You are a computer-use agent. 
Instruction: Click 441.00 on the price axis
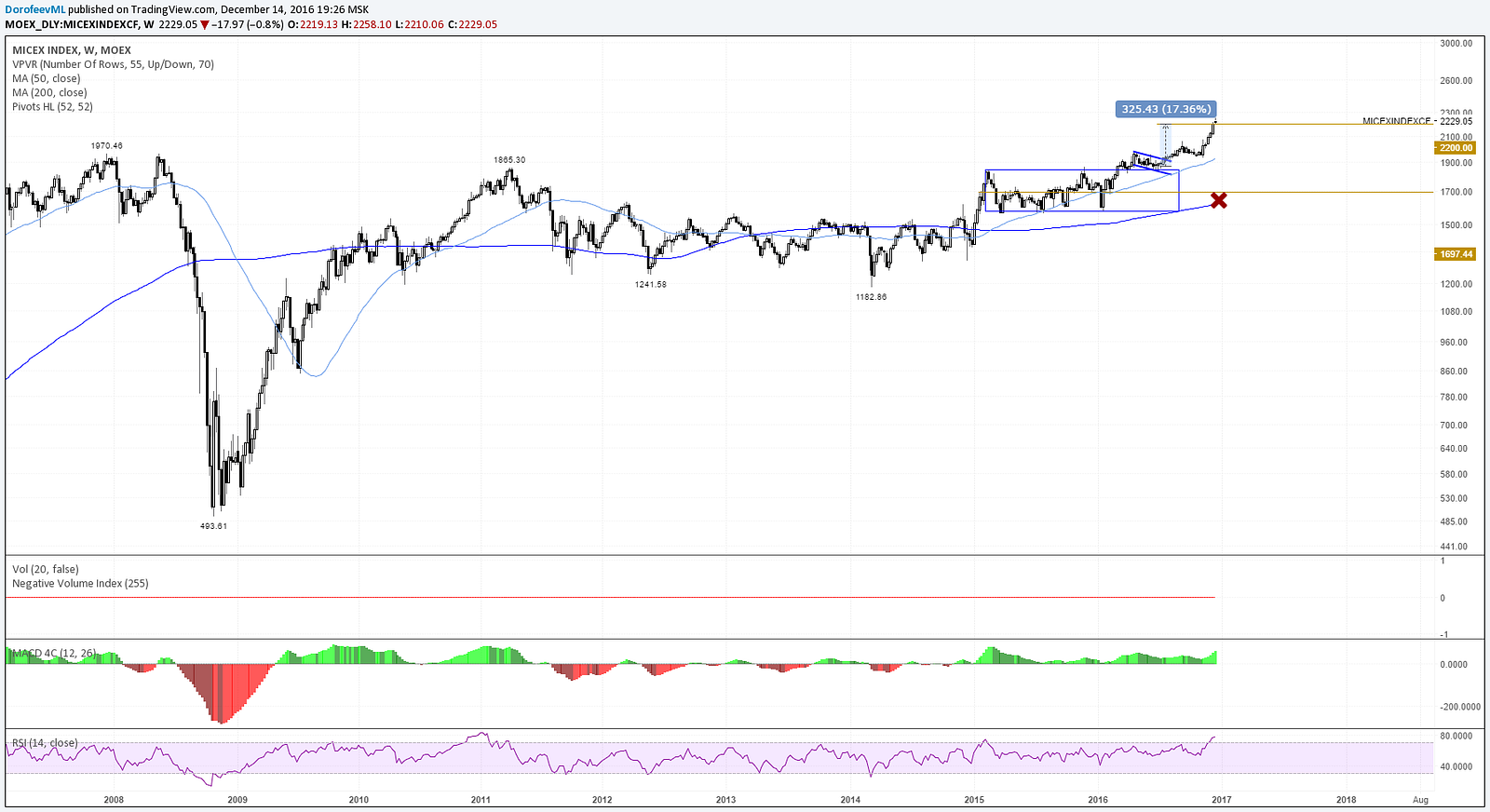(1454, 548)
